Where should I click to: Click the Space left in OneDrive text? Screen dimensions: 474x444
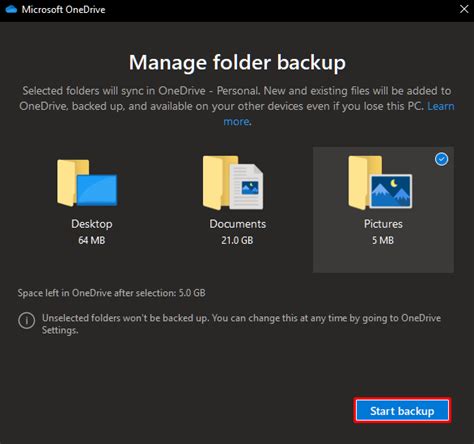click(111, 293)
